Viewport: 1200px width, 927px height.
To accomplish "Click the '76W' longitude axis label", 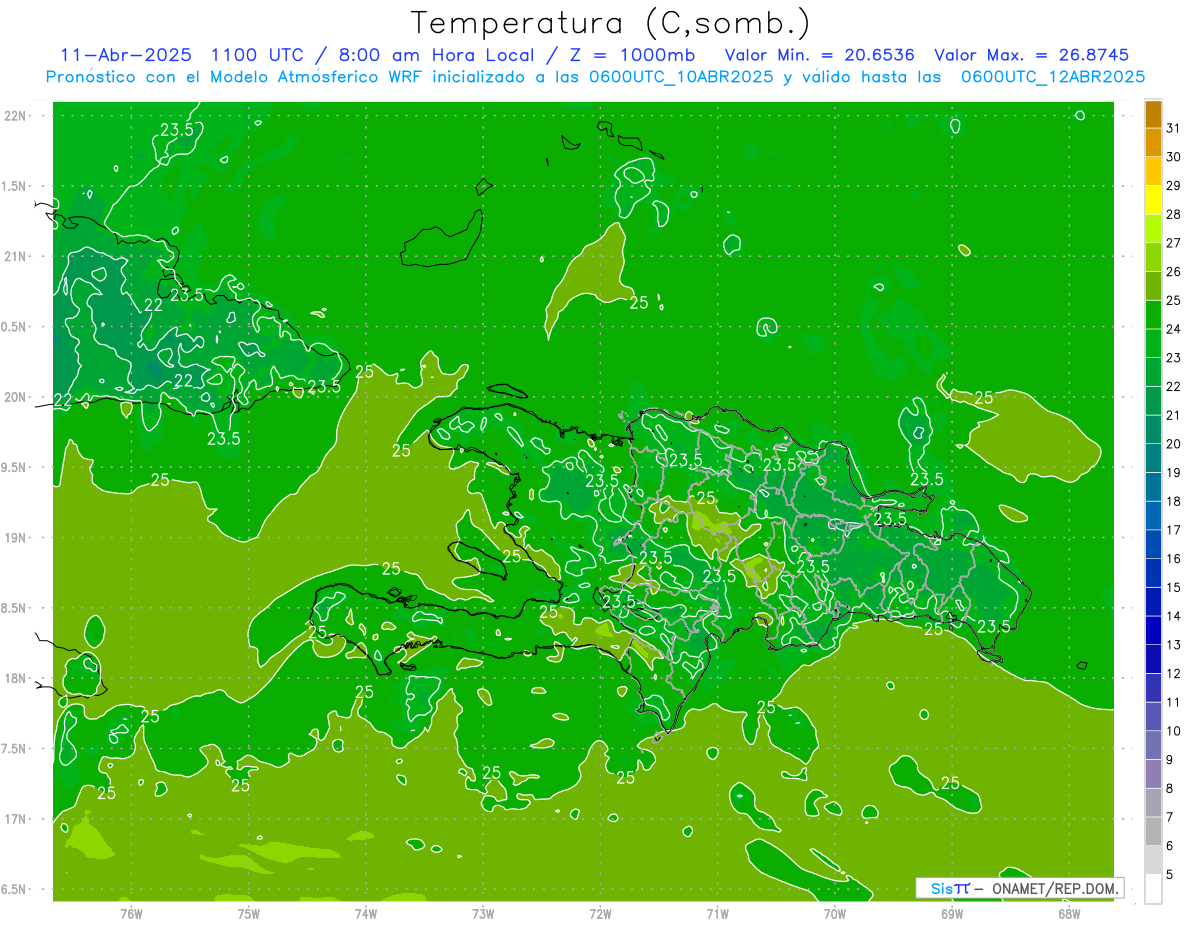I will click(131, 913).
